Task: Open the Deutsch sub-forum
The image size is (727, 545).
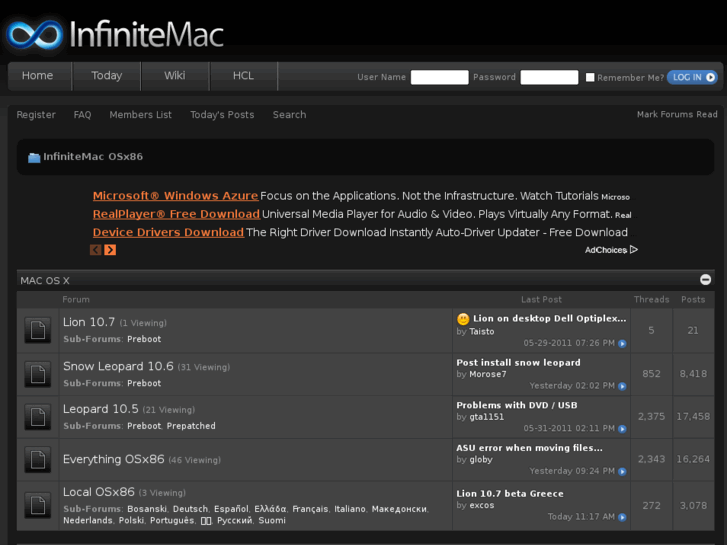Action: (x=190, y=509)
